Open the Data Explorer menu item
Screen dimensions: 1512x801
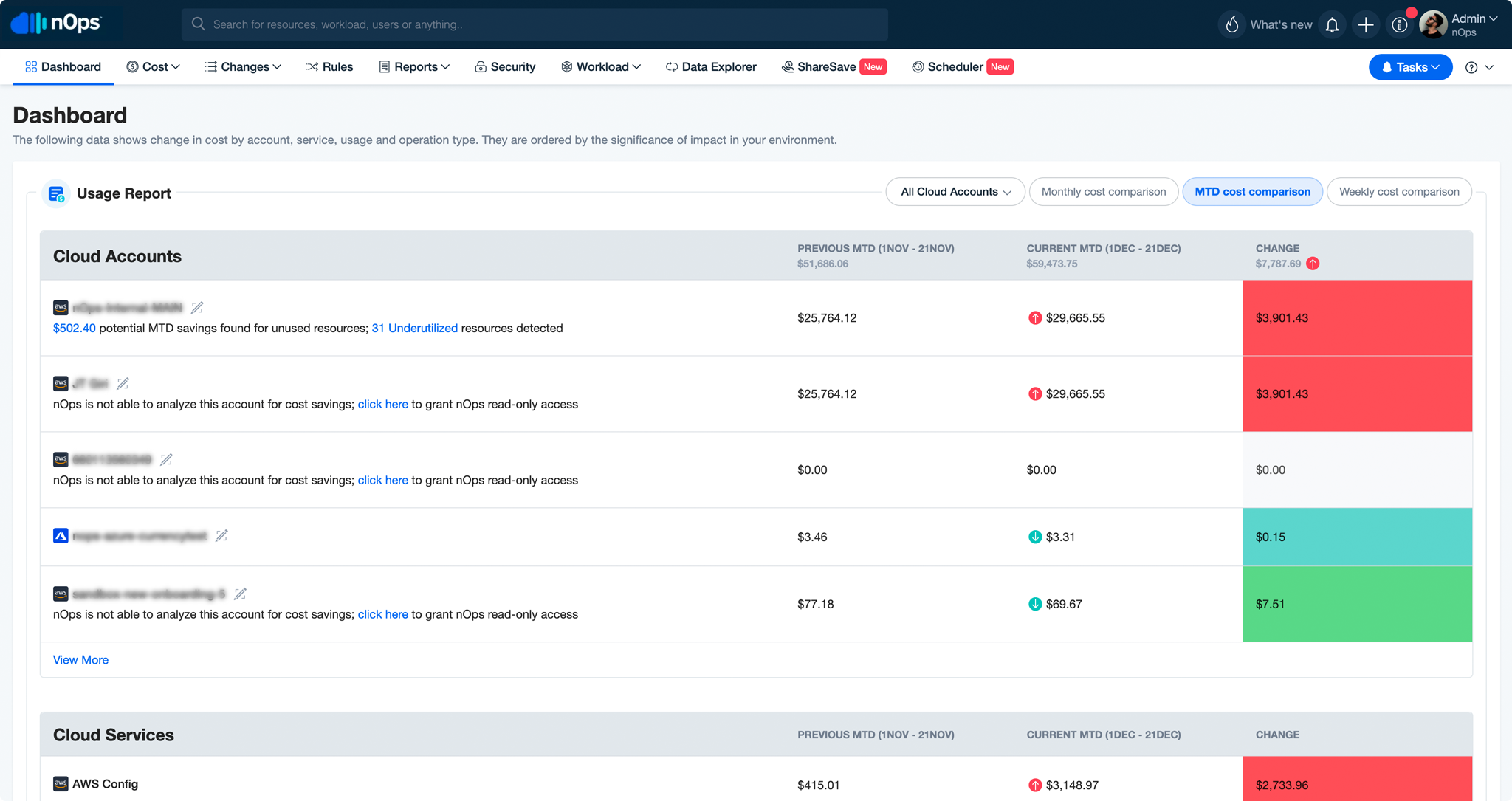point(710,66)
